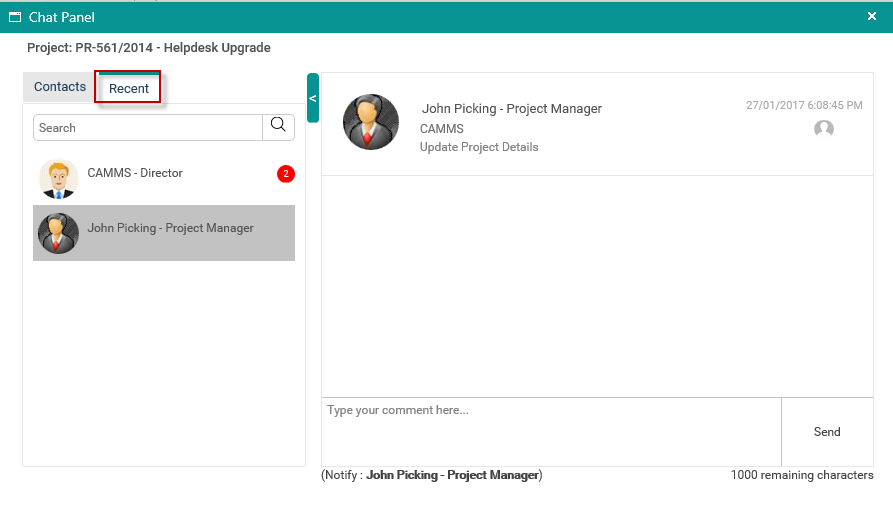The width and height of the screenshot is (893, 505).
Task: Click the grey user icon under timestamp
Action: [x=824, y=129]
